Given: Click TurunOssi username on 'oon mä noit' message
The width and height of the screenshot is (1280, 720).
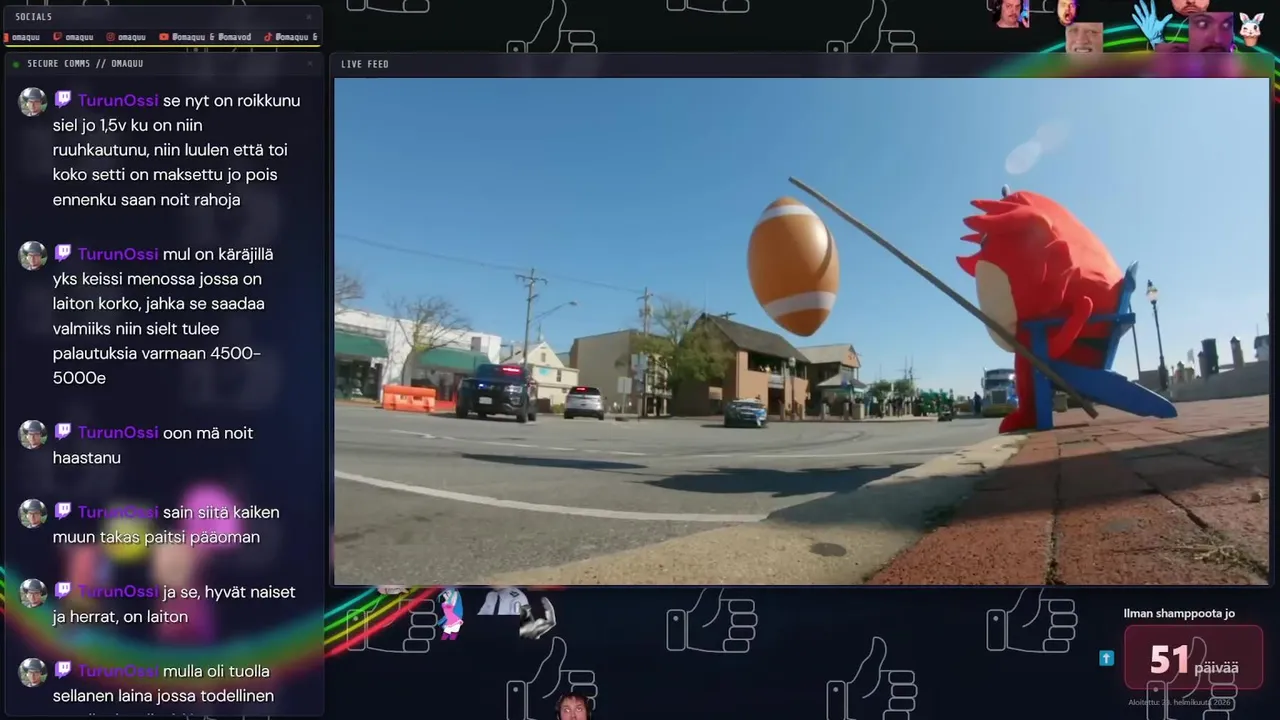Looking at the screenshot, I should 118,433.
